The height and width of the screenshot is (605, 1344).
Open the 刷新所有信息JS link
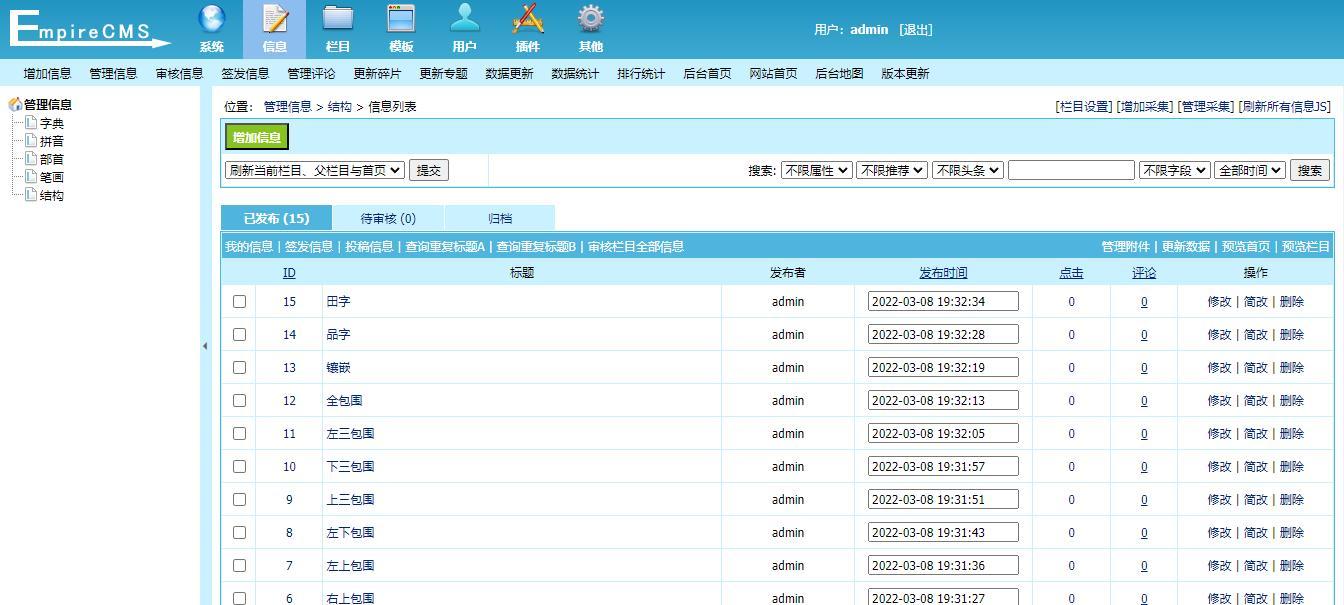click(1284, 106)
